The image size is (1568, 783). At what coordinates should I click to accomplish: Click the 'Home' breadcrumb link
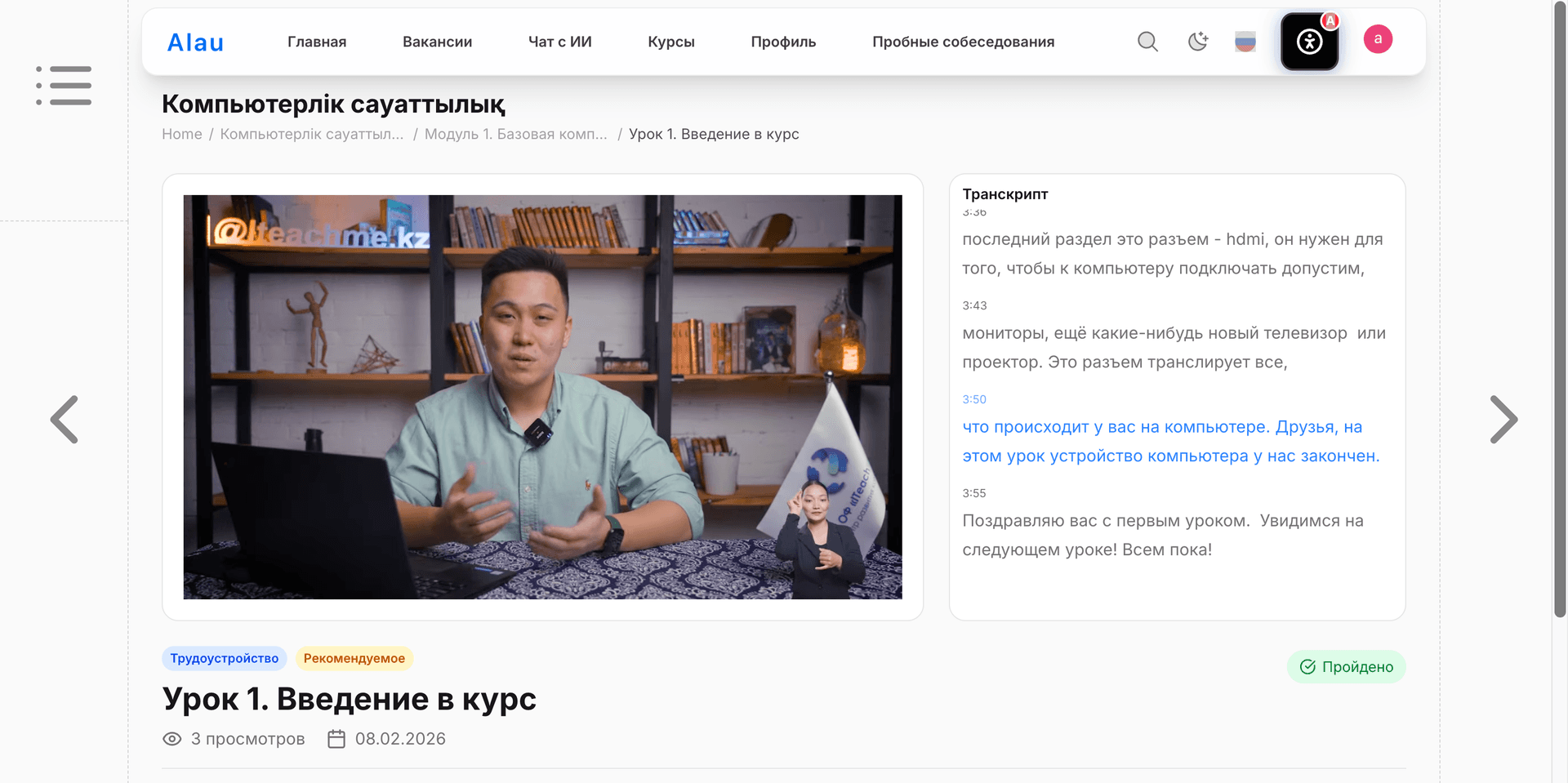[x=181, y=134]
